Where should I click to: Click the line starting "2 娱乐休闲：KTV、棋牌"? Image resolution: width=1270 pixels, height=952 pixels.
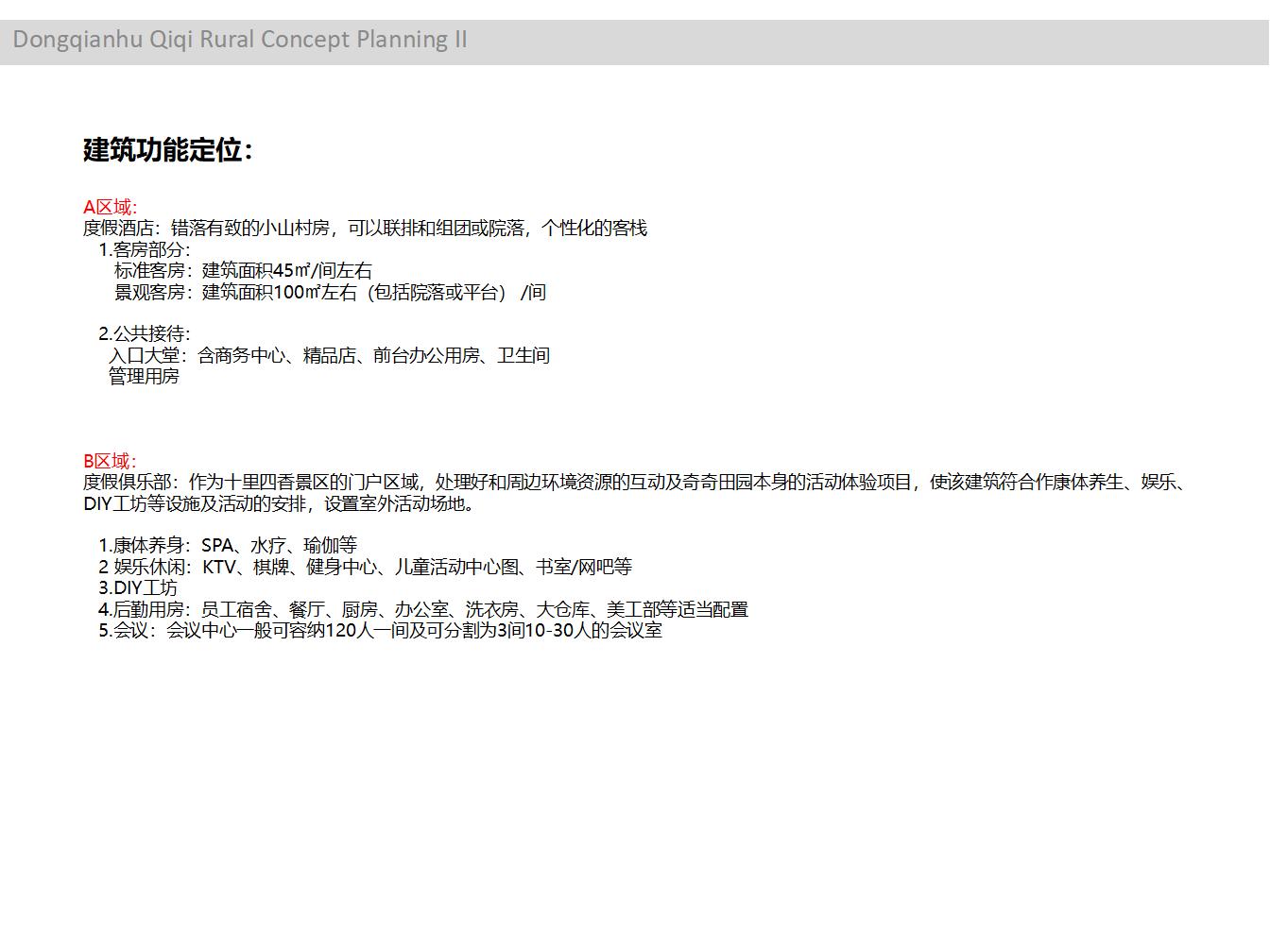tap(365, 568)
